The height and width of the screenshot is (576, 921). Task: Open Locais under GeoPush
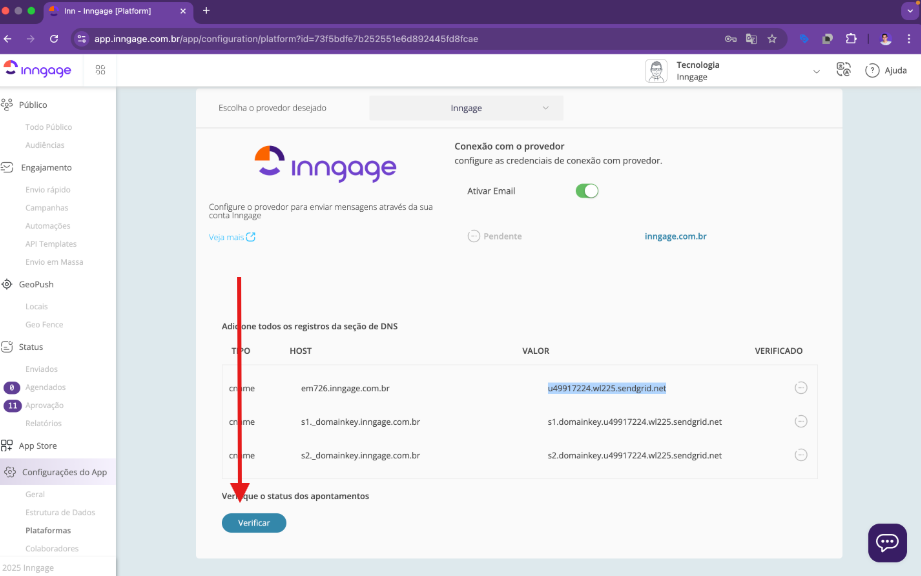(x=36, y=306)
